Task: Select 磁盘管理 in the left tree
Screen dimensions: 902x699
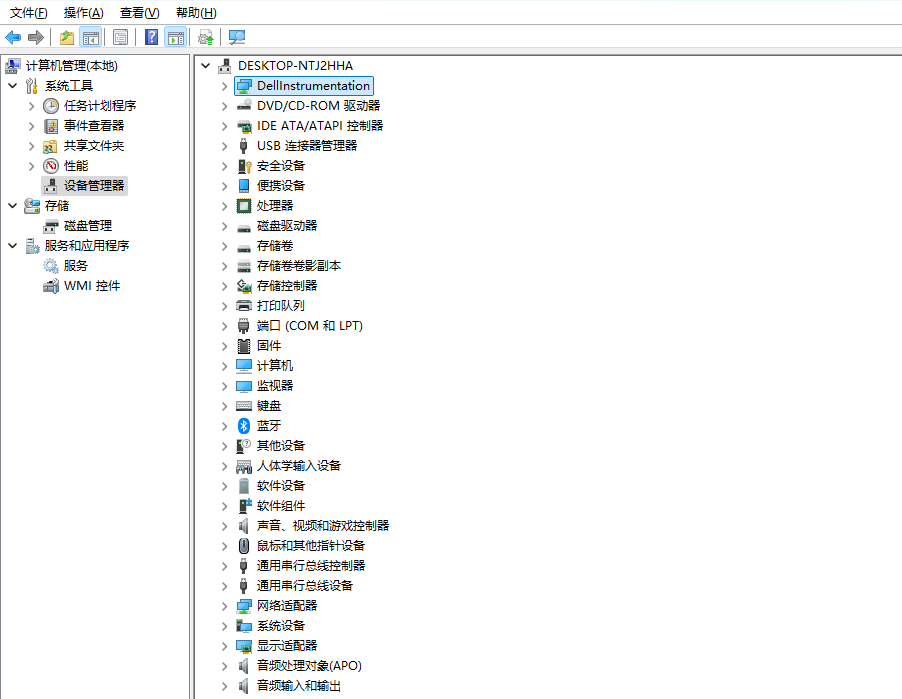Action: (x=88, y=226)
